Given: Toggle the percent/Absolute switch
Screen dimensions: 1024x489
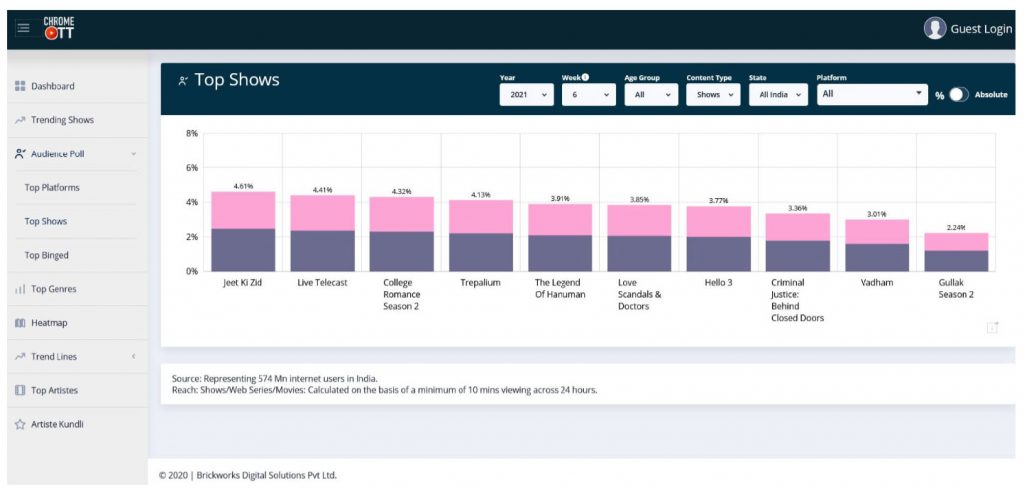Looking at the screenshot, I should tap(959, 95).
